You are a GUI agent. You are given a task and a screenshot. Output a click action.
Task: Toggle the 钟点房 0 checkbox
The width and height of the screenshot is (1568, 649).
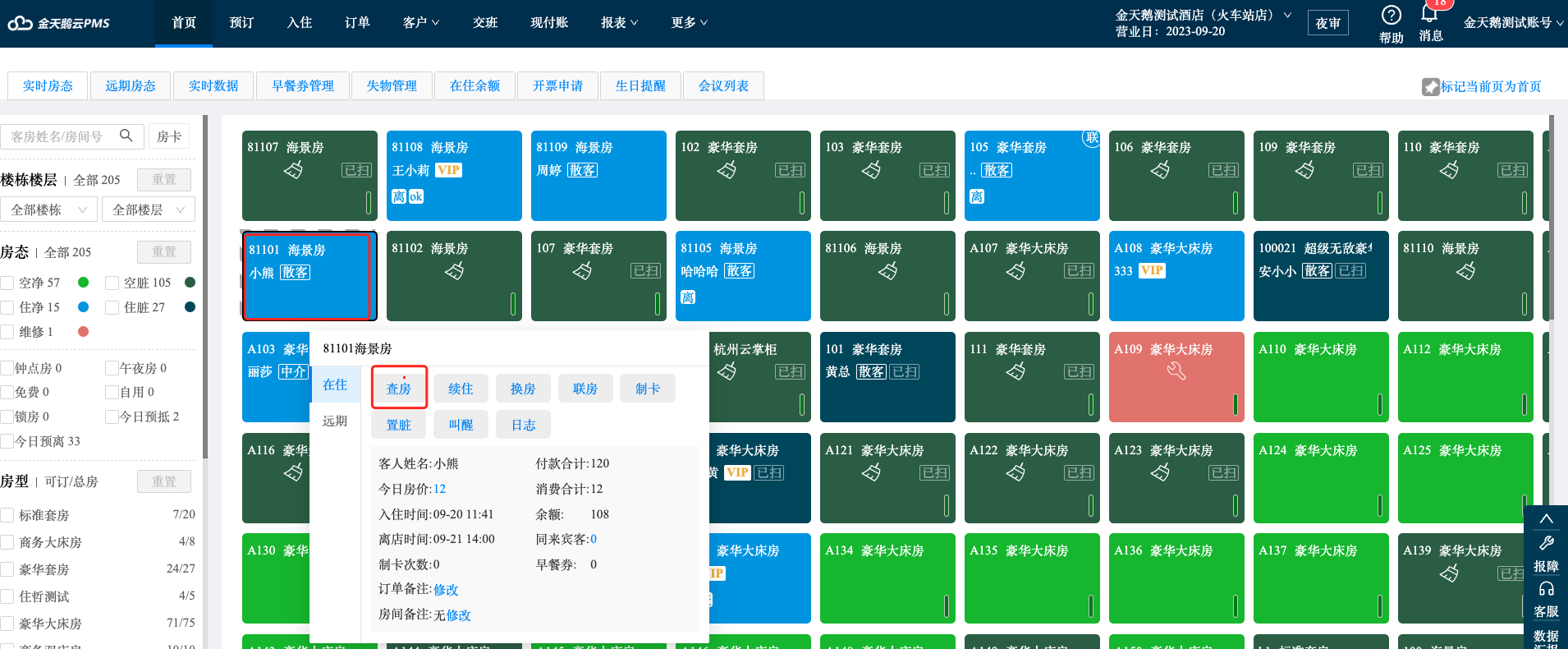pyautogui.click(x=7, y=368)
